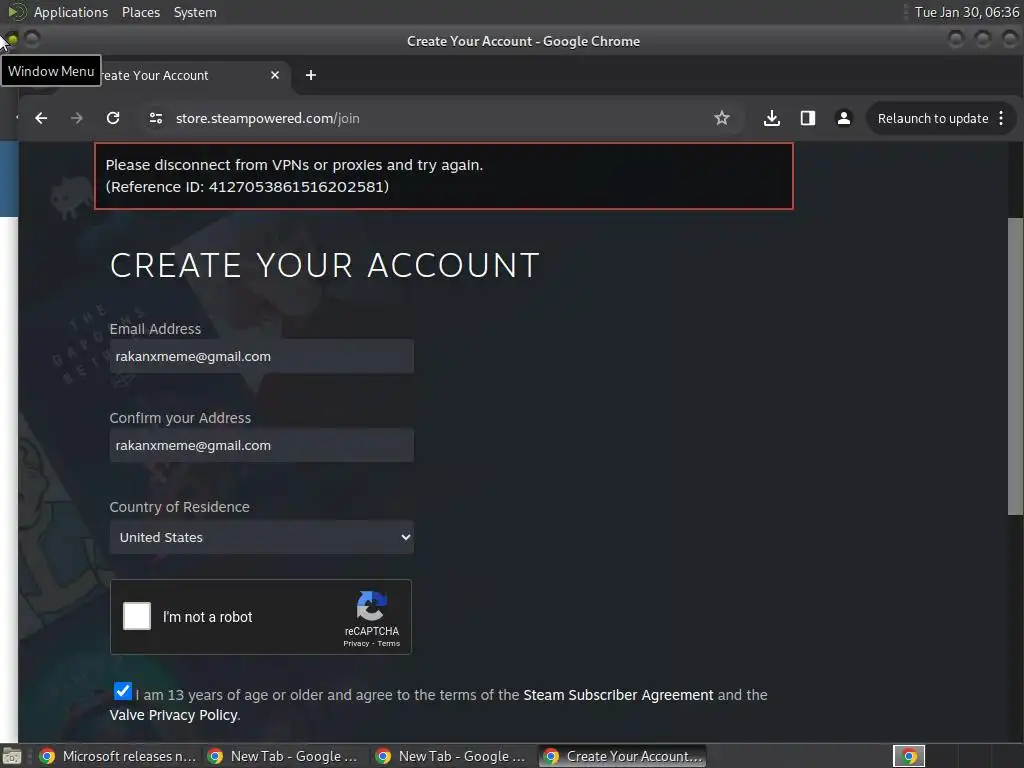Click the page vertical scrollbar thumb

[x=1016, y=366]
